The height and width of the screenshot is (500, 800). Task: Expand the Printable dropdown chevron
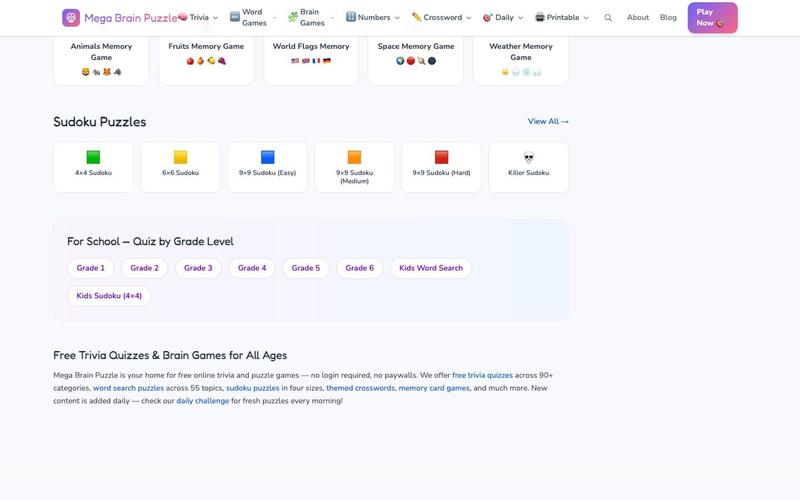point(586,18)
